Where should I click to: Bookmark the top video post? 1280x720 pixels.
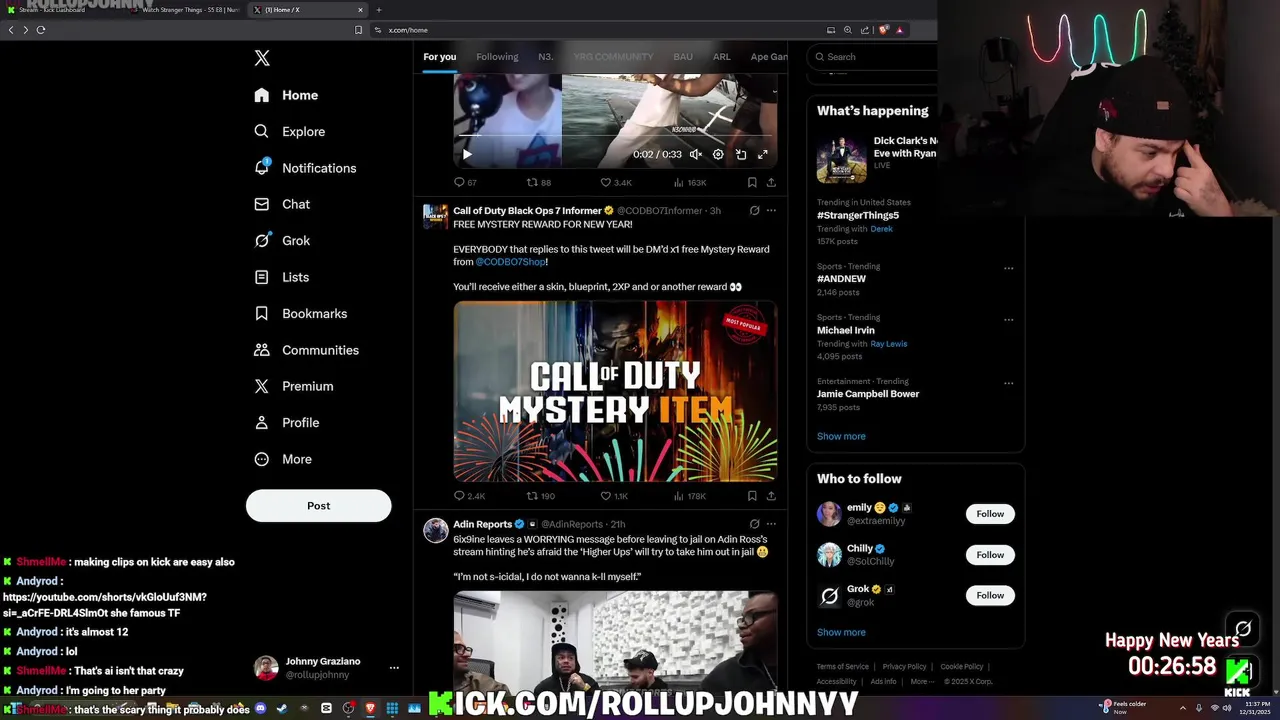tap(752, 182)
